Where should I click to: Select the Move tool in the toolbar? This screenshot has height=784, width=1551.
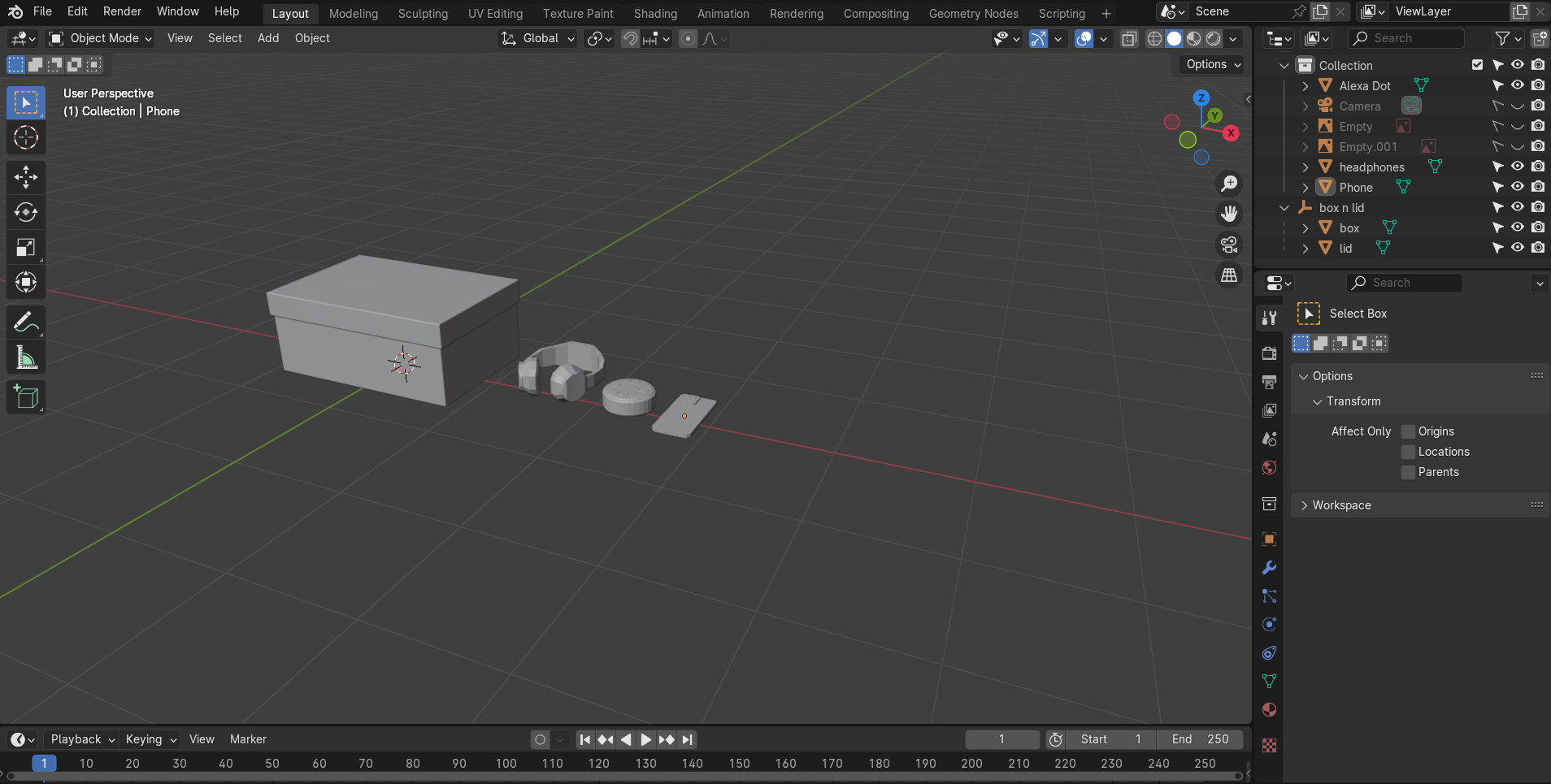[26, 177]
